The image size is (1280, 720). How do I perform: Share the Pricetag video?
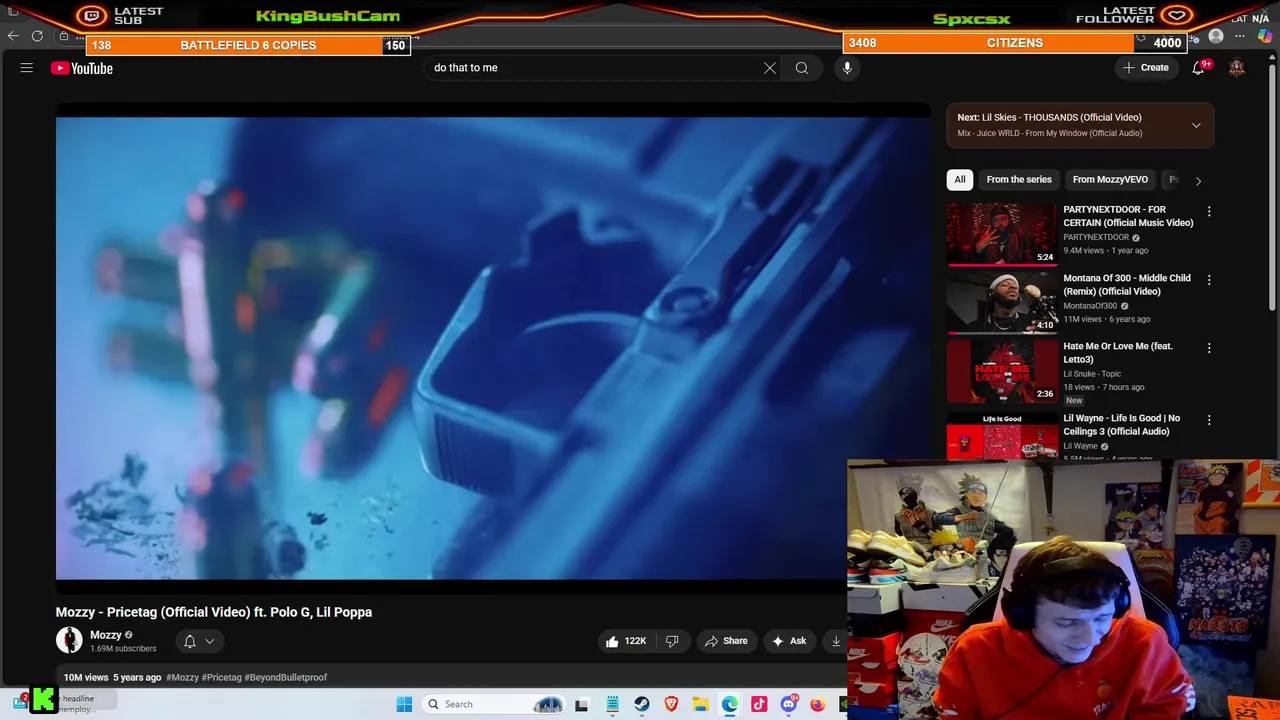[x=726, y=641]
